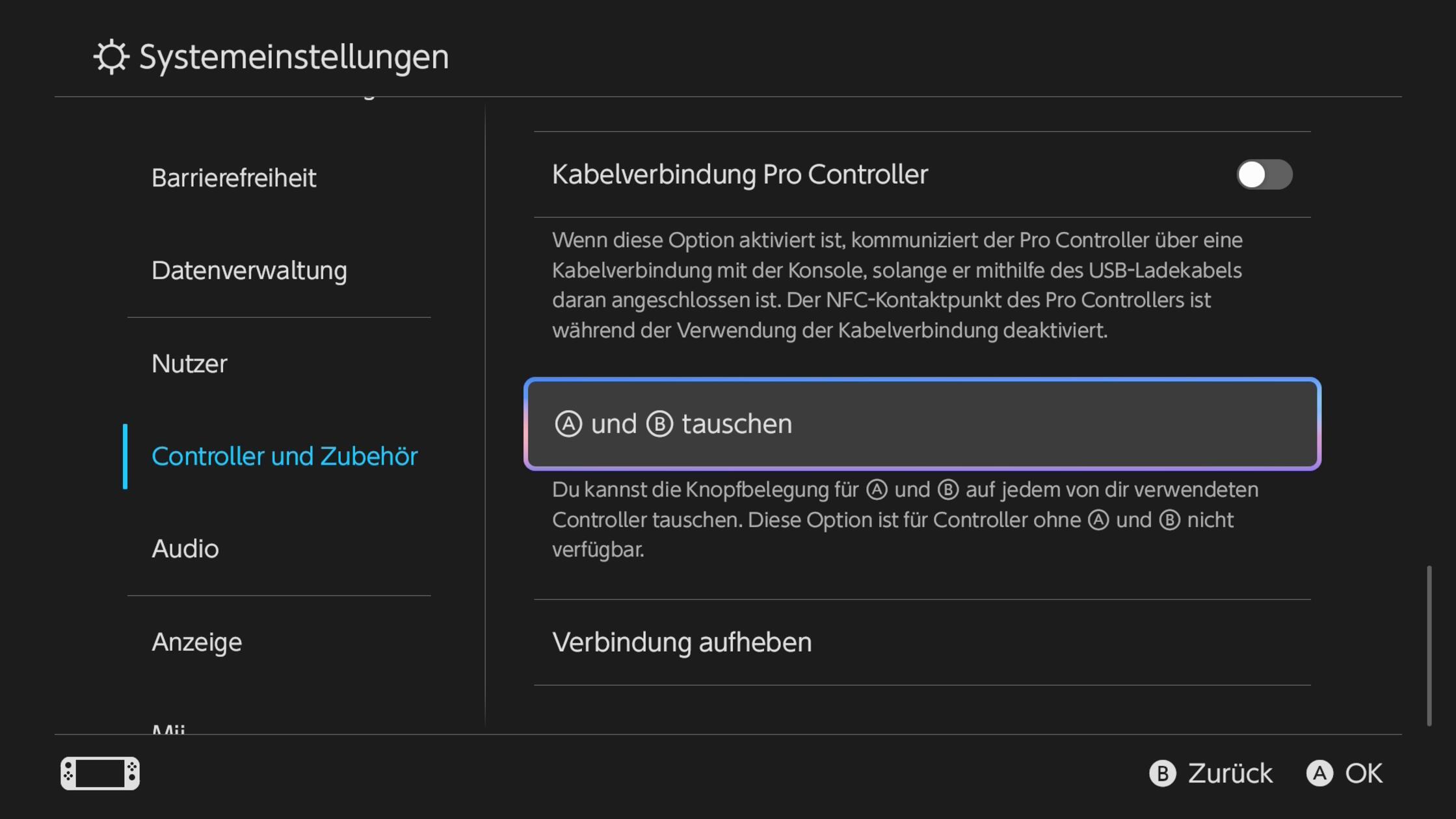The image size is (1456, 819).
Task: Click the circled A icon next to OK
Action: [x=1320, y=773]
